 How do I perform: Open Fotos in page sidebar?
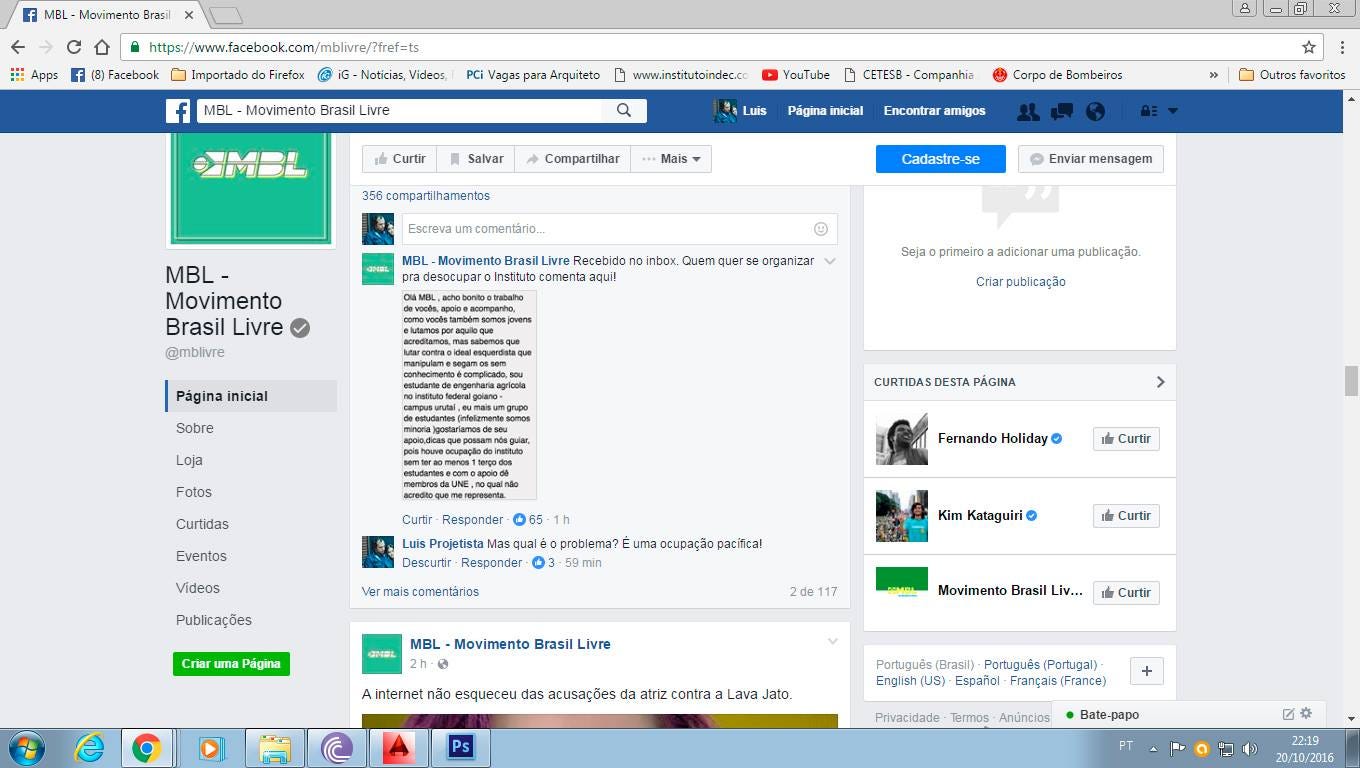tap(194, 492)
